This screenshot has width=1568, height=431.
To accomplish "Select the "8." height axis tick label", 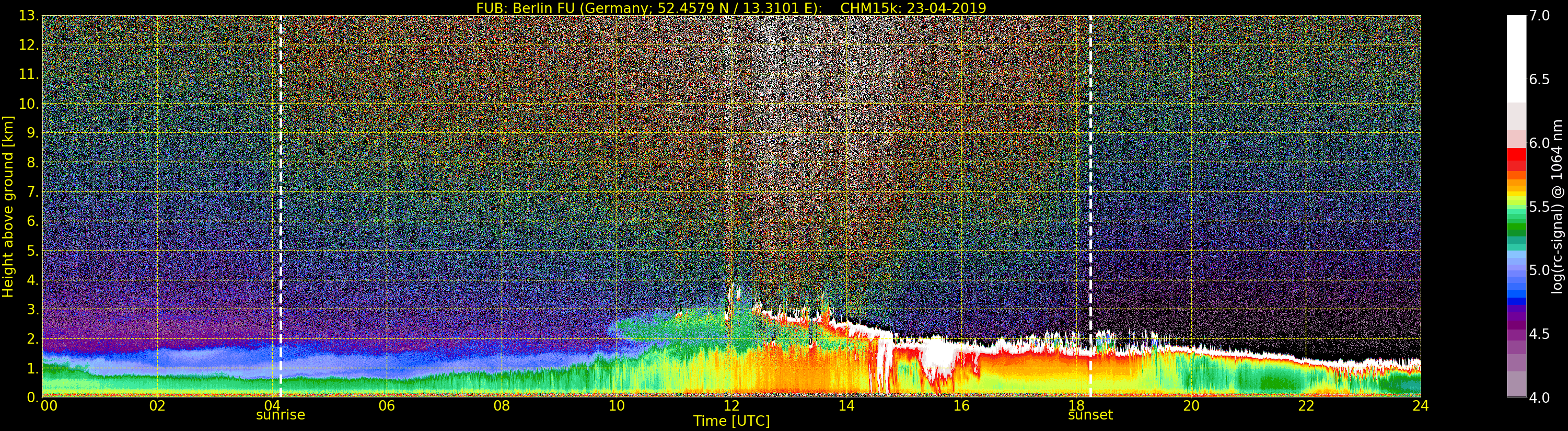I will (x=33, y=163).
